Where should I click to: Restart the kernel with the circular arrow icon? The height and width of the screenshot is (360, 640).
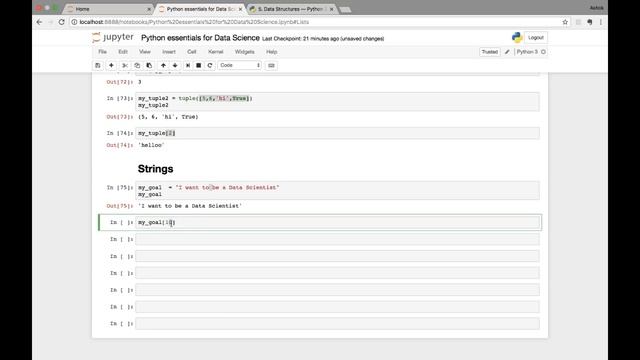tap(210, 65)
